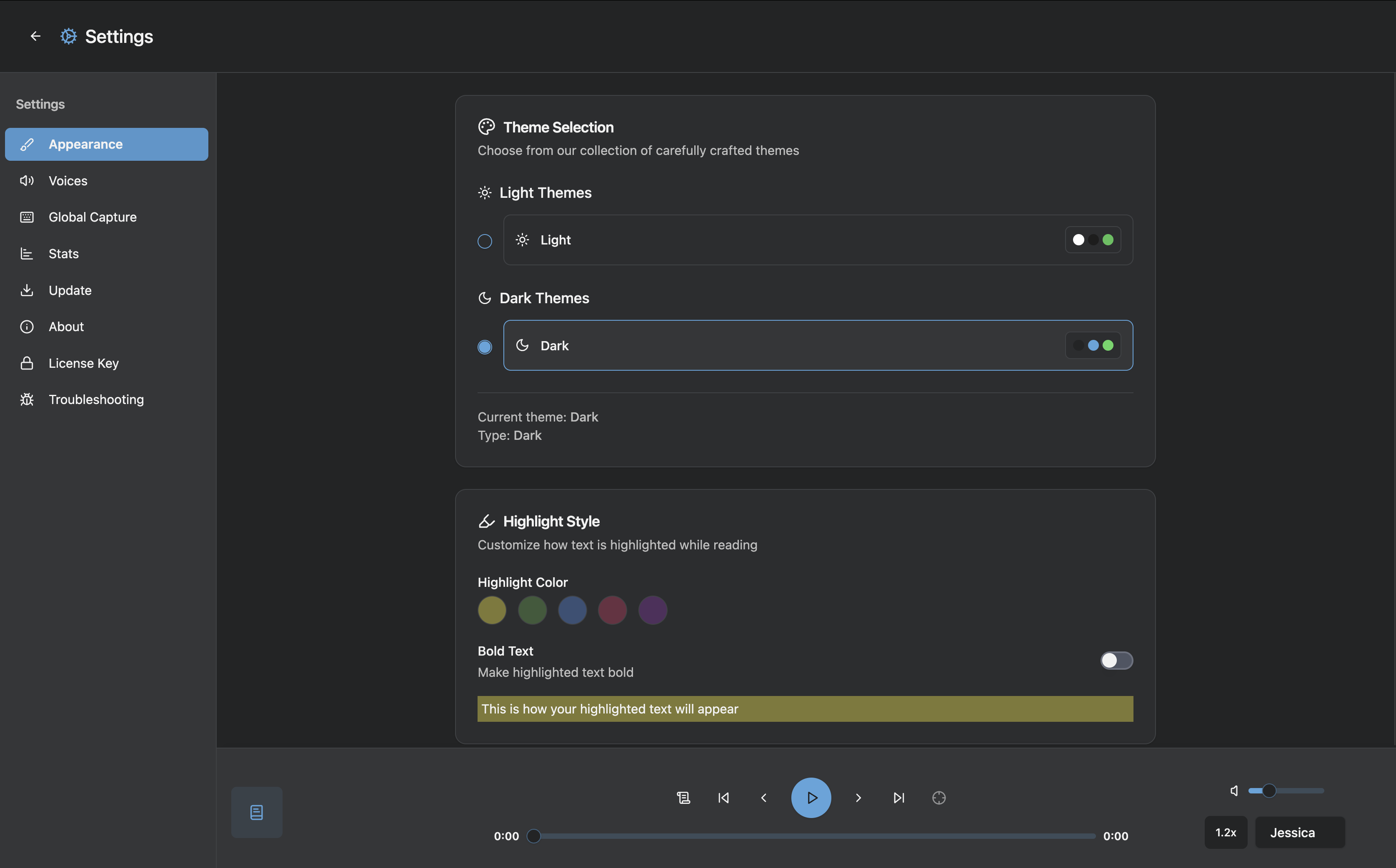The width and height of the screenshot is (1396, 868).
Task: Click the skip to start icon
Action: [x=723, y=797]
